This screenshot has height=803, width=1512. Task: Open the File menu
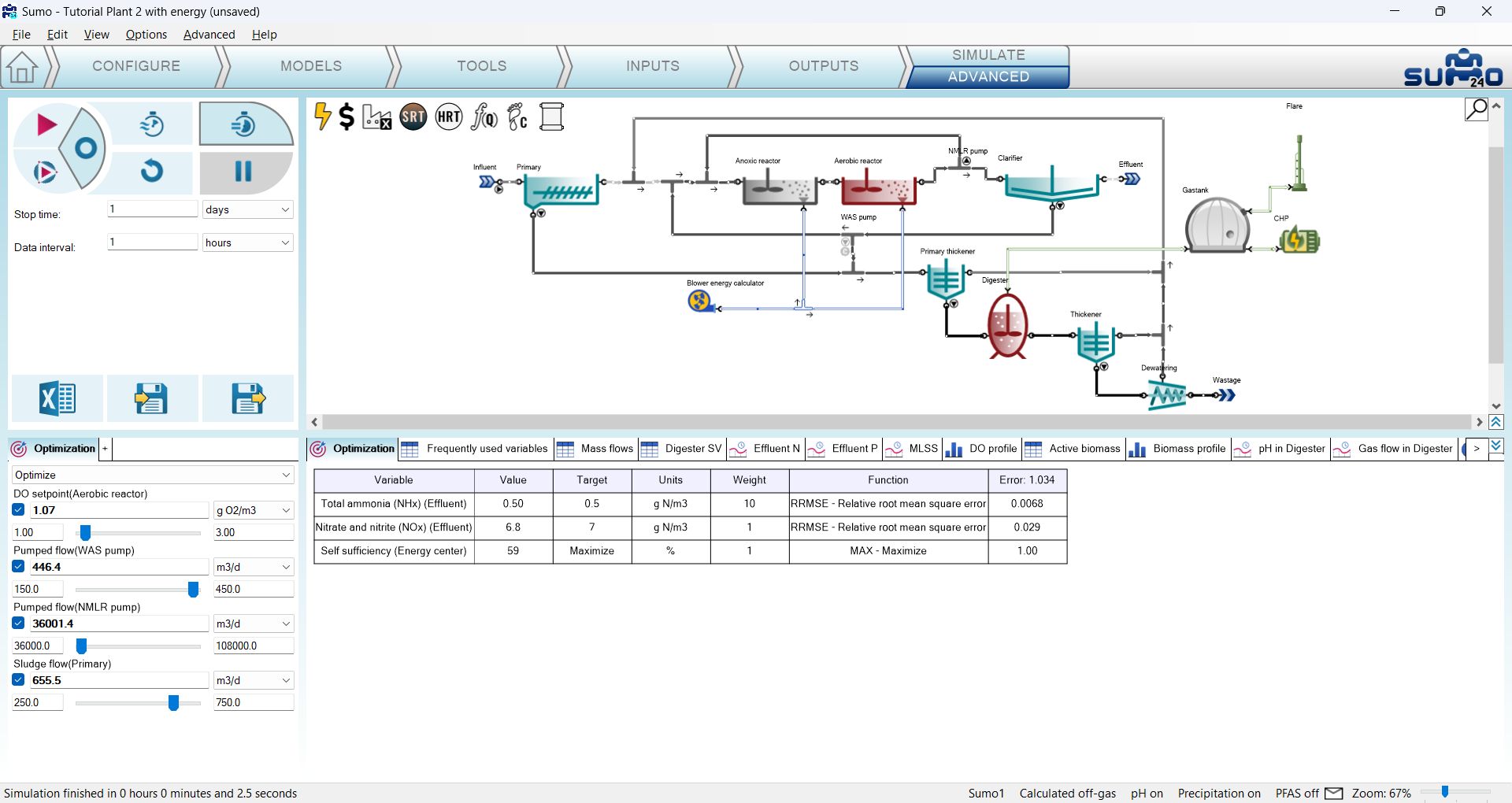[21, 34]
